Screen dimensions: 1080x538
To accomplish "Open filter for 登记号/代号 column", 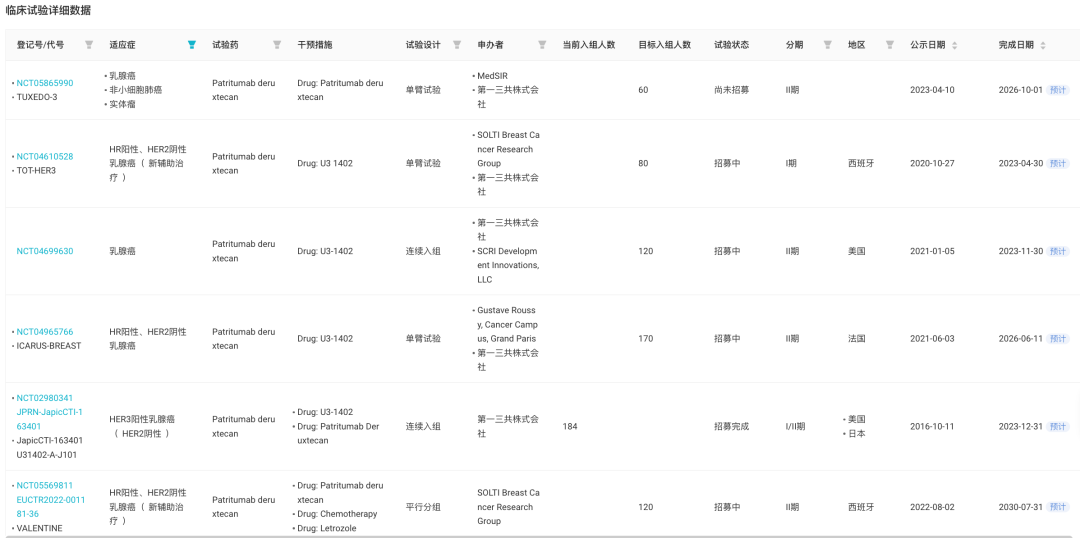I will [x=89, y=45].
